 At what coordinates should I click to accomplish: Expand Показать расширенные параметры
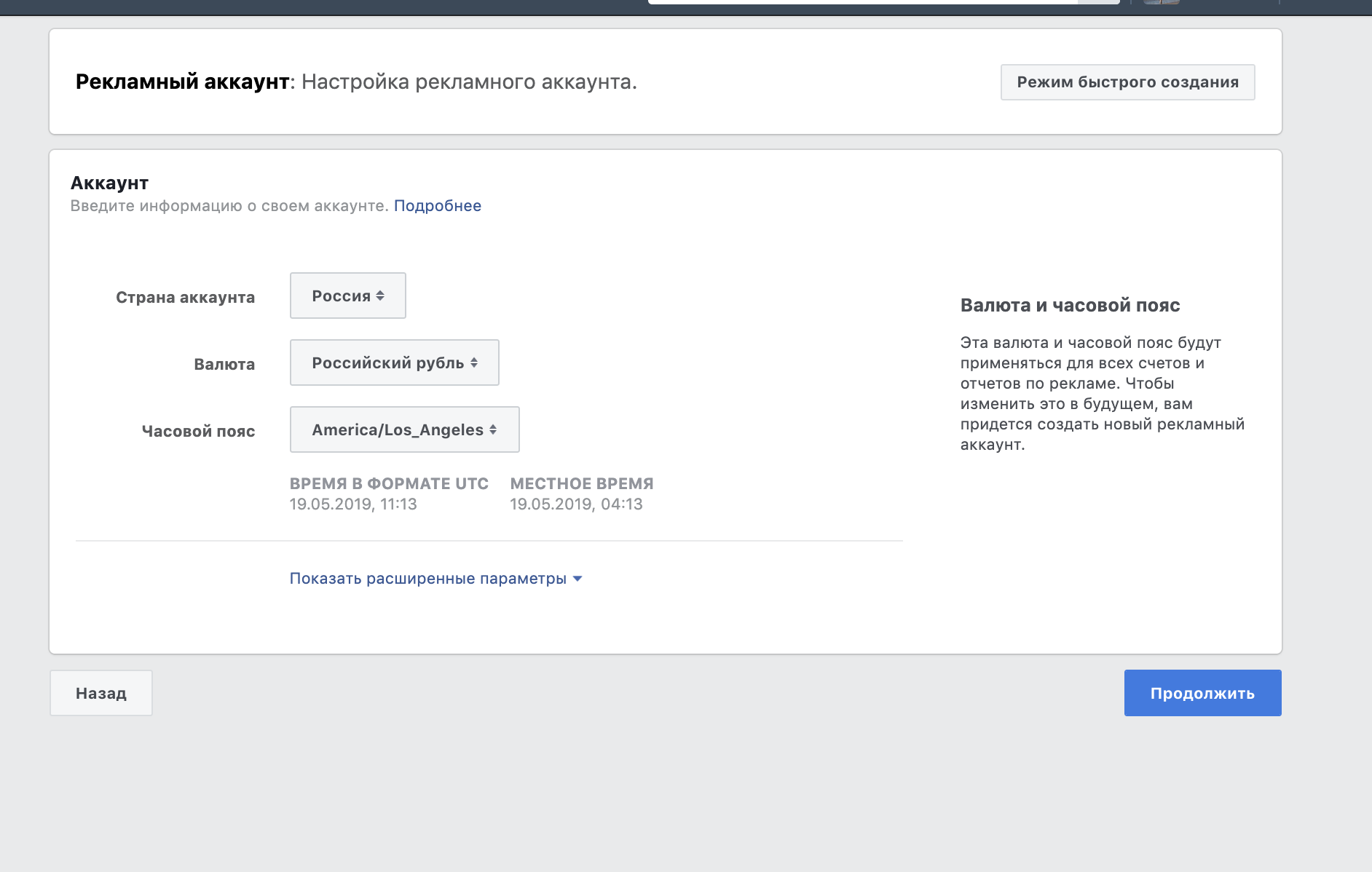[435, 579]
